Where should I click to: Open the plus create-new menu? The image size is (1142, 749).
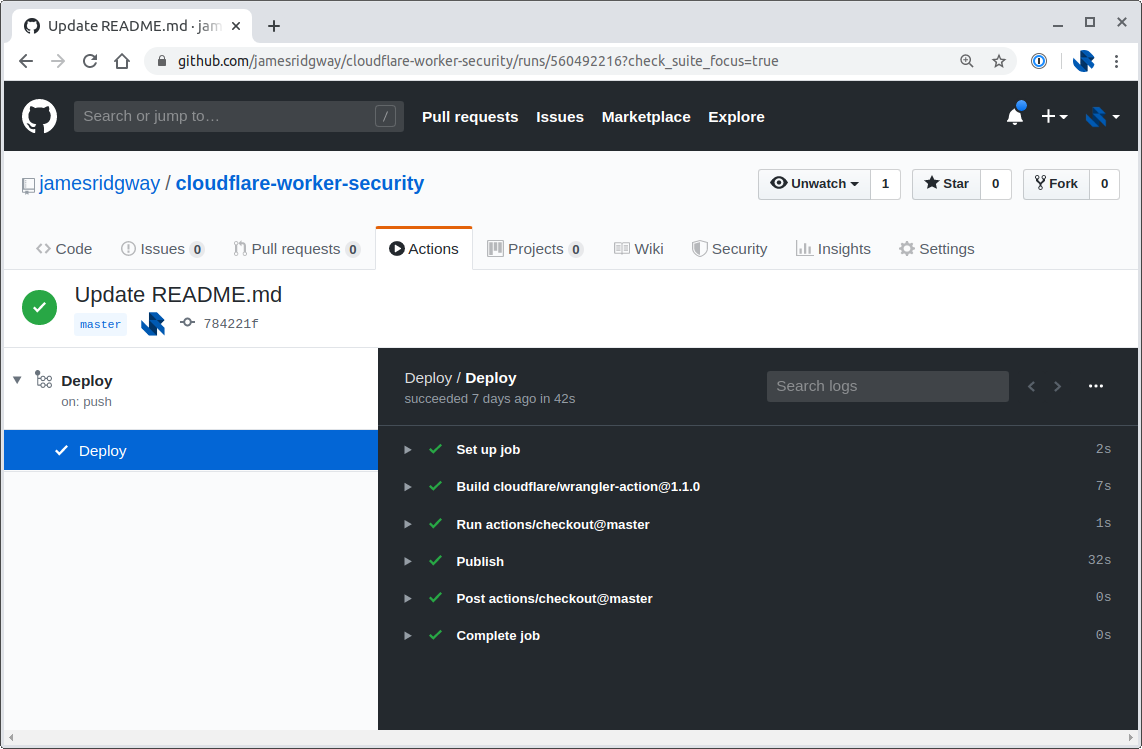[1054, 117]
